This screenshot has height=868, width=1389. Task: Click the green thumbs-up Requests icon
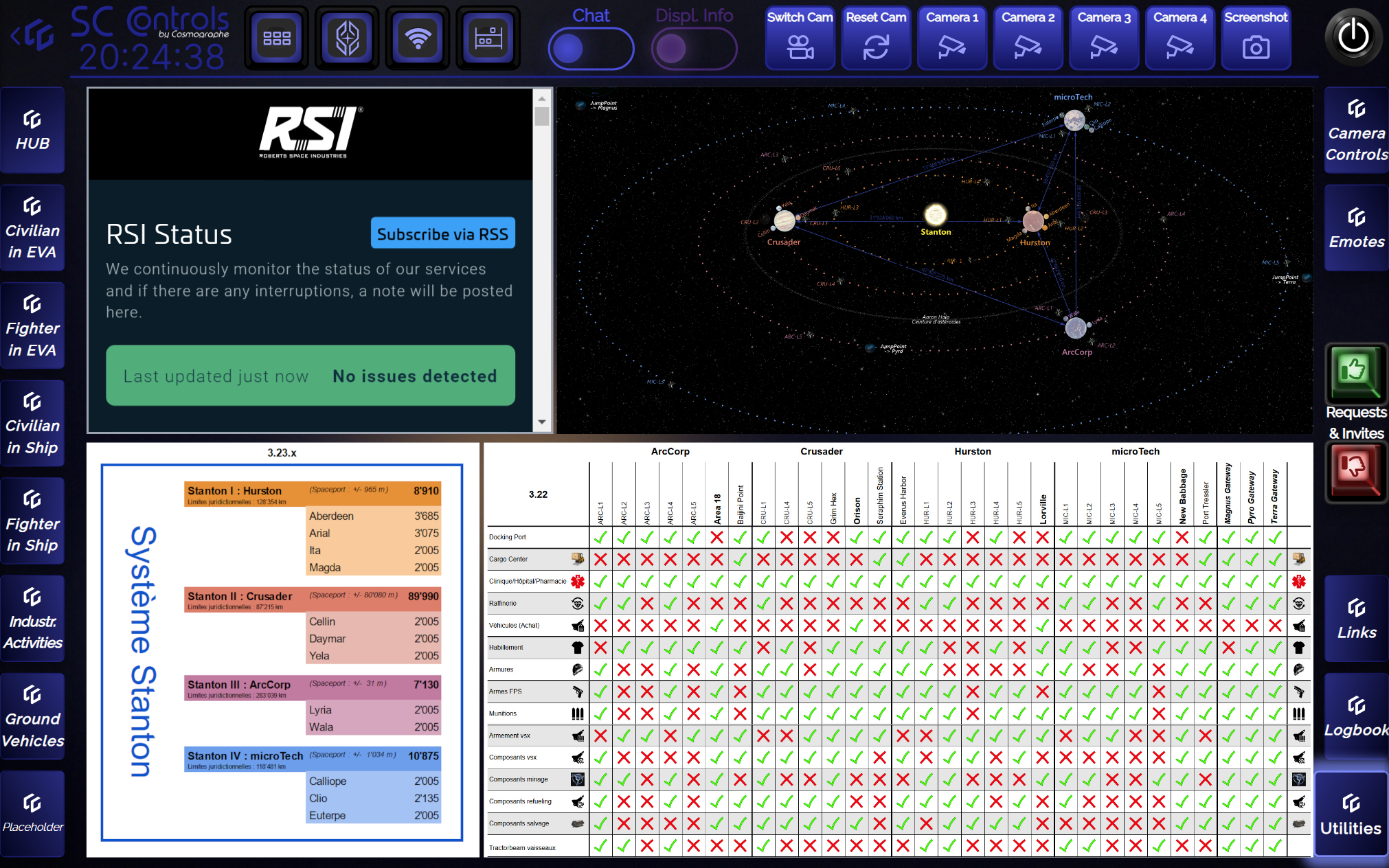(1356, 373)
